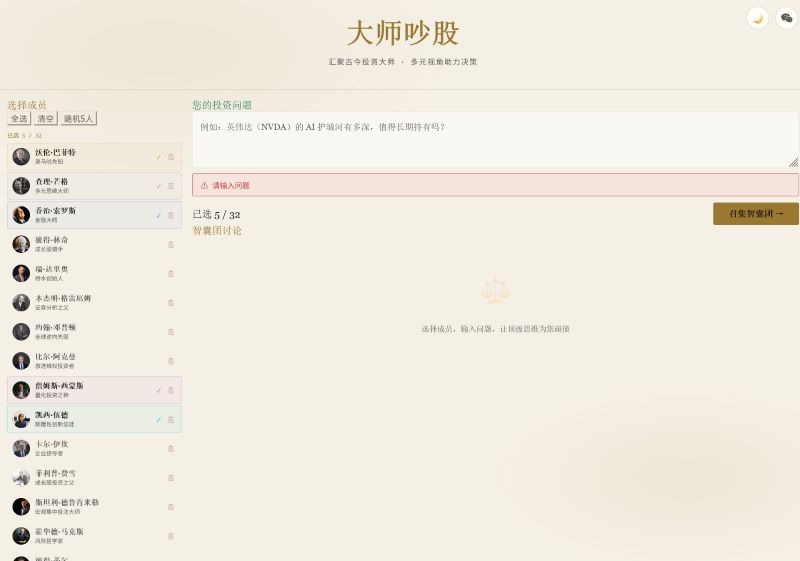Open the document icon on the 卡尔·伊坎 row
Image resolution: width=800 pixels, height=561 pixels.
(171, 449)
